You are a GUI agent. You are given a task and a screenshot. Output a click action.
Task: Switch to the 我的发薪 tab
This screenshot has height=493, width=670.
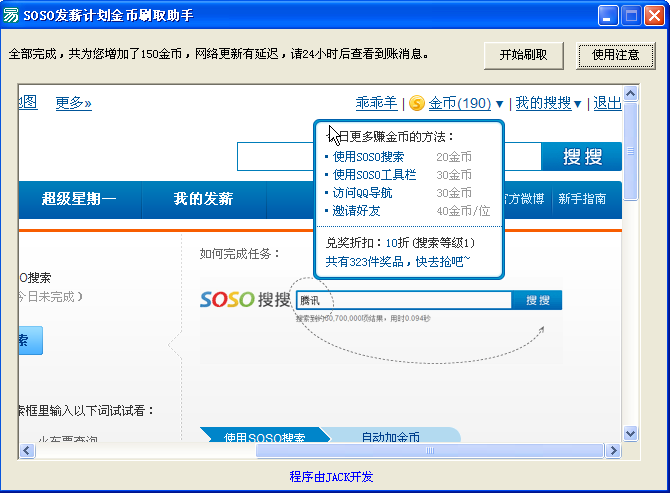coord(203,199)
